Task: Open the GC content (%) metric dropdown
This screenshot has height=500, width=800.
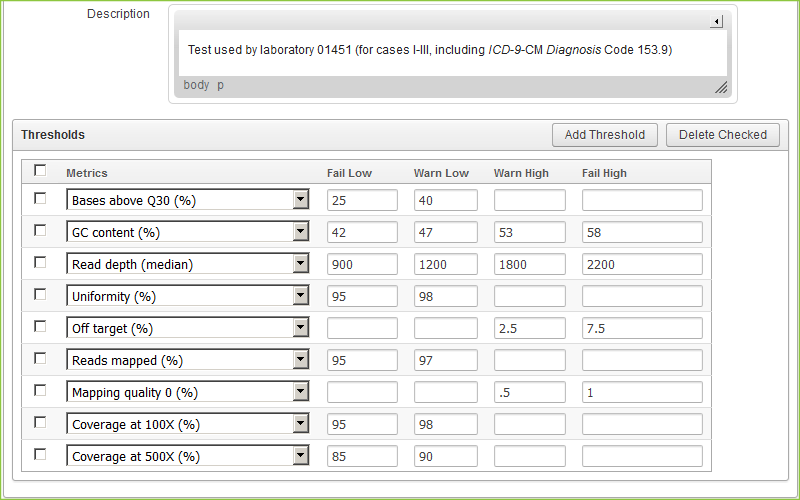Action: (x=300, y=232)
